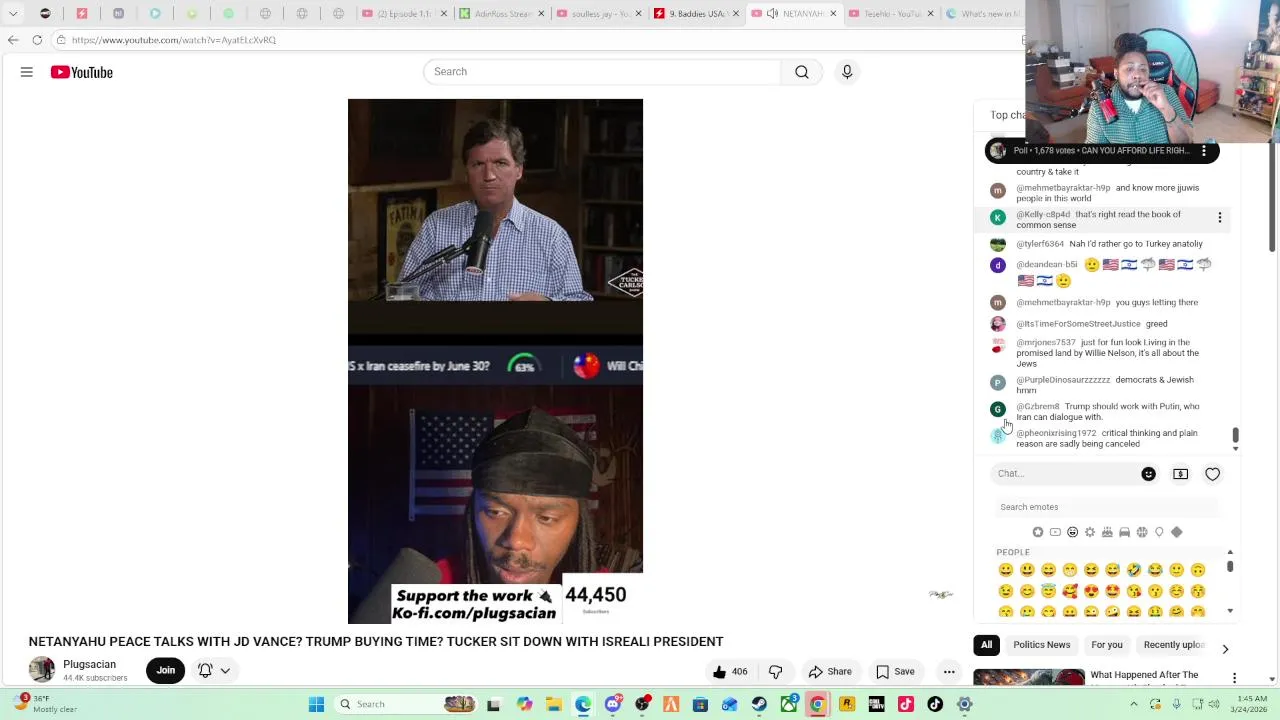Screen dimensions: 1280x720
Task: Open the Top chat view dropdown
Action: tap(1007, 115)
